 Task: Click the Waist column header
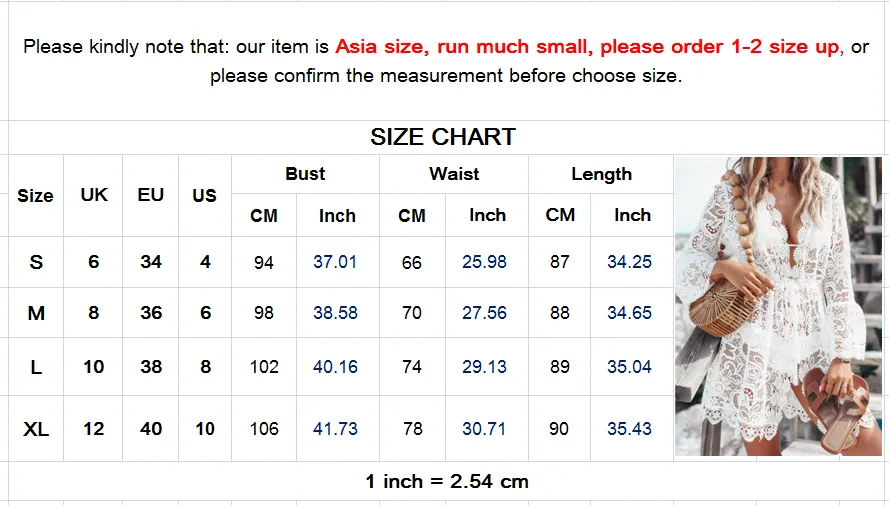pyautogui.click(x=454, y=173)
